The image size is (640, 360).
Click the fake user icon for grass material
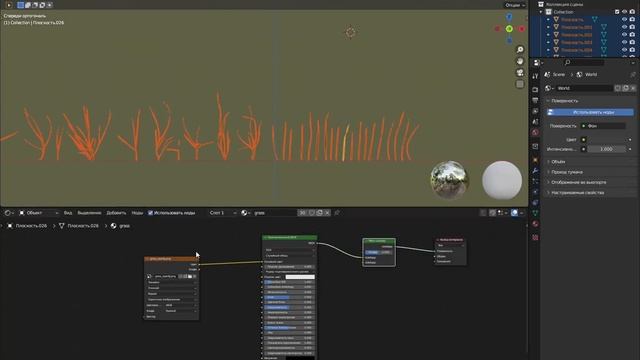pyautogui.click(x=312, y=213)
